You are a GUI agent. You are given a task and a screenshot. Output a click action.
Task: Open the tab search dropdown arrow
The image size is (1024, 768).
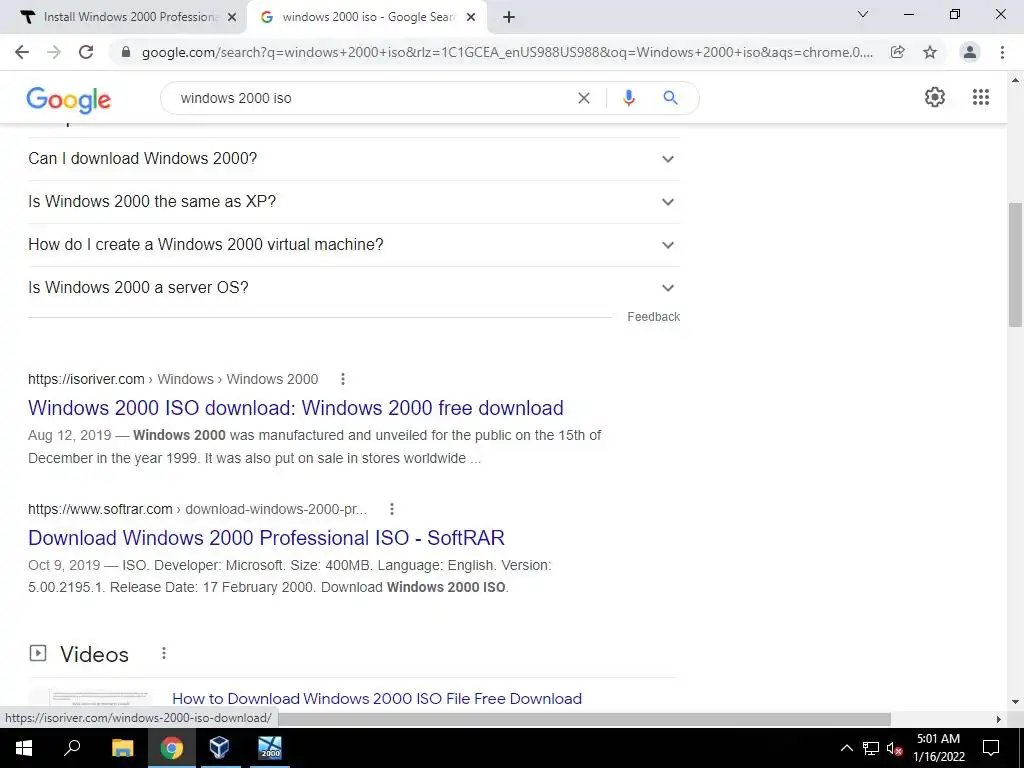click(863, 14)
